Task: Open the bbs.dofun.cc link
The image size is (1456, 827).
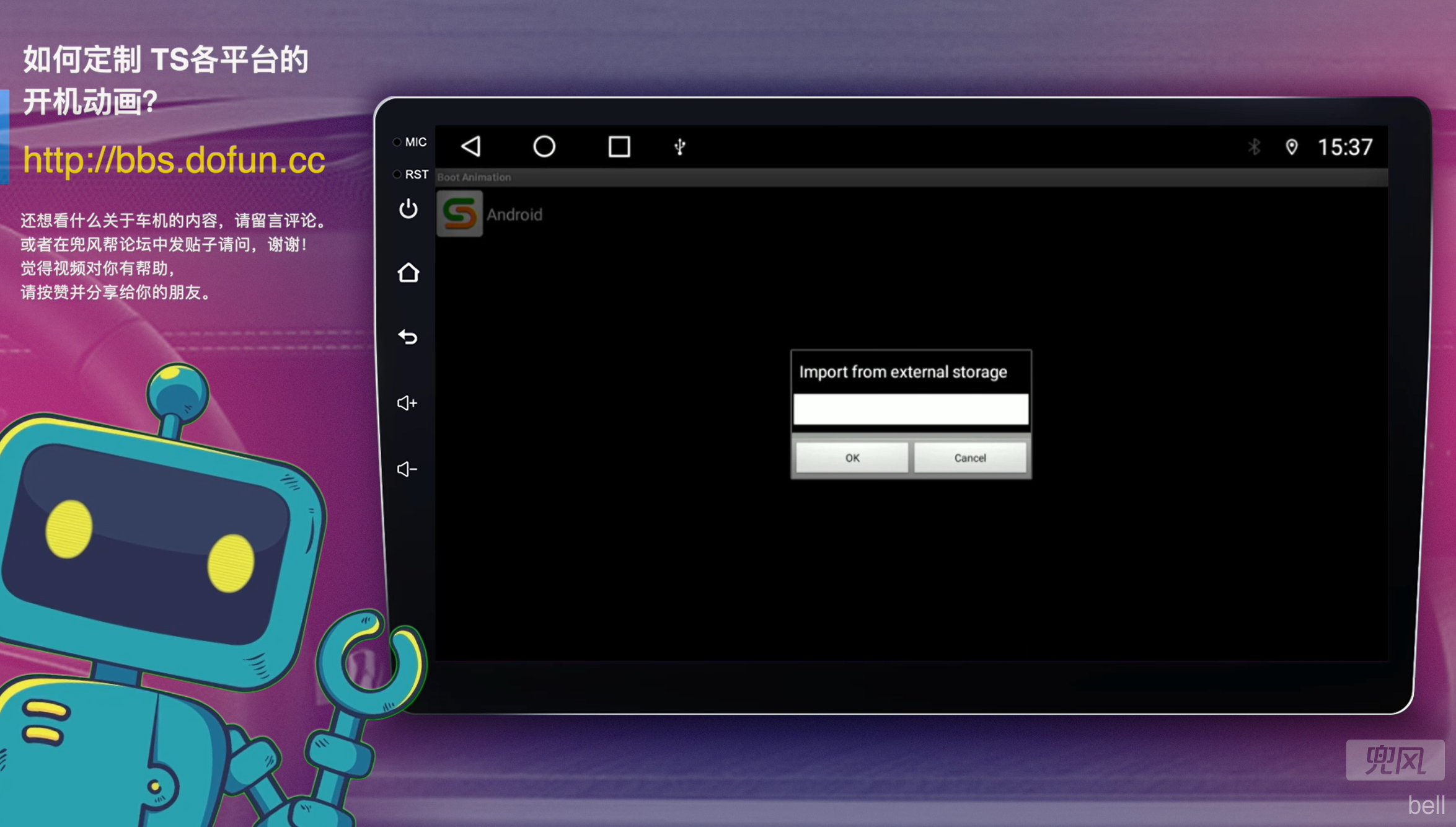Action: tap(174, 160)
